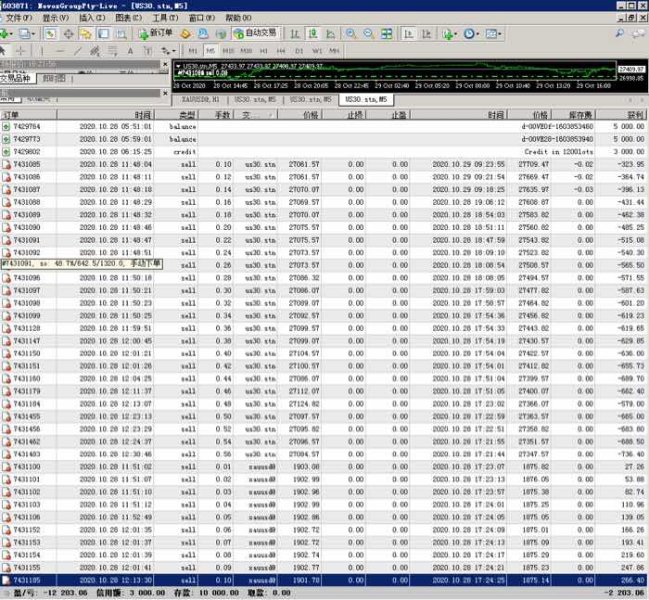Open the new chart dropdown arrow
The image size is (649, 600).
(11, 34)
